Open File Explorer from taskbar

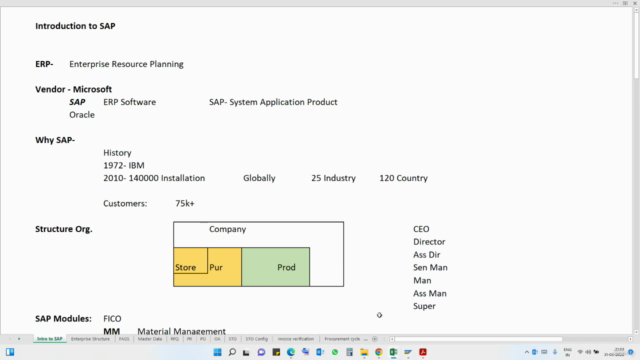click(364, 352)
